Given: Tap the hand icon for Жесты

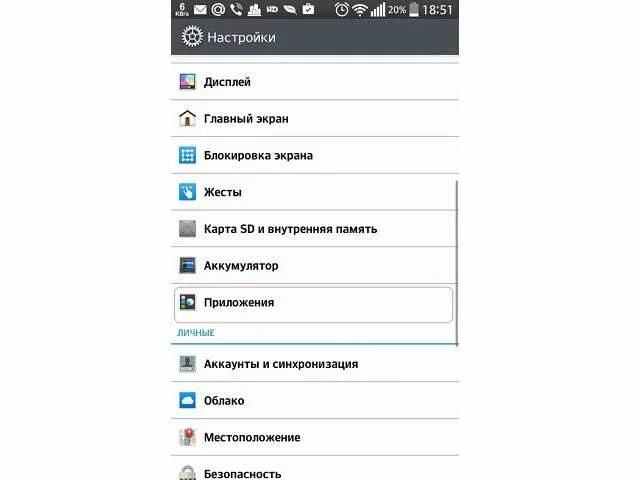Looking at the screenshot, I should pos(187,192).
